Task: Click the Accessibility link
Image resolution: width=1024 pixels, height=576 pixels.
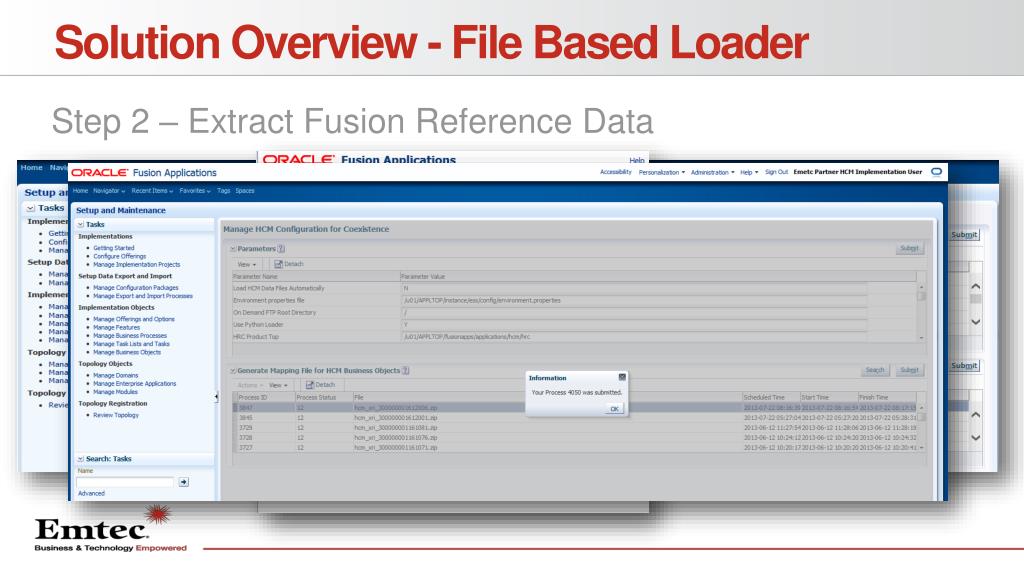Action: click(615, 172)
